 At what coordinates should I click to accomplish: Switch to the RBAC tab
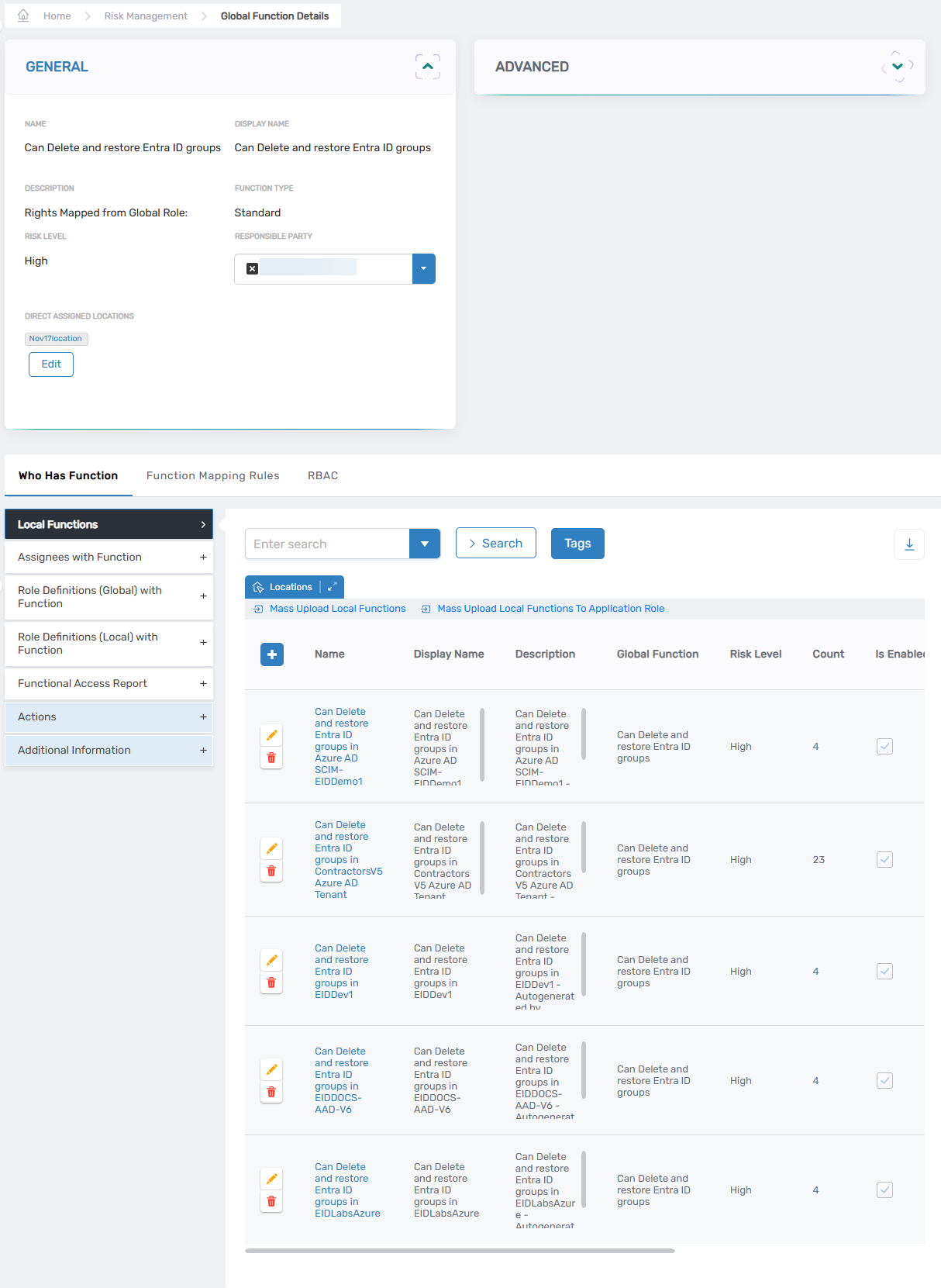[322, 475]
